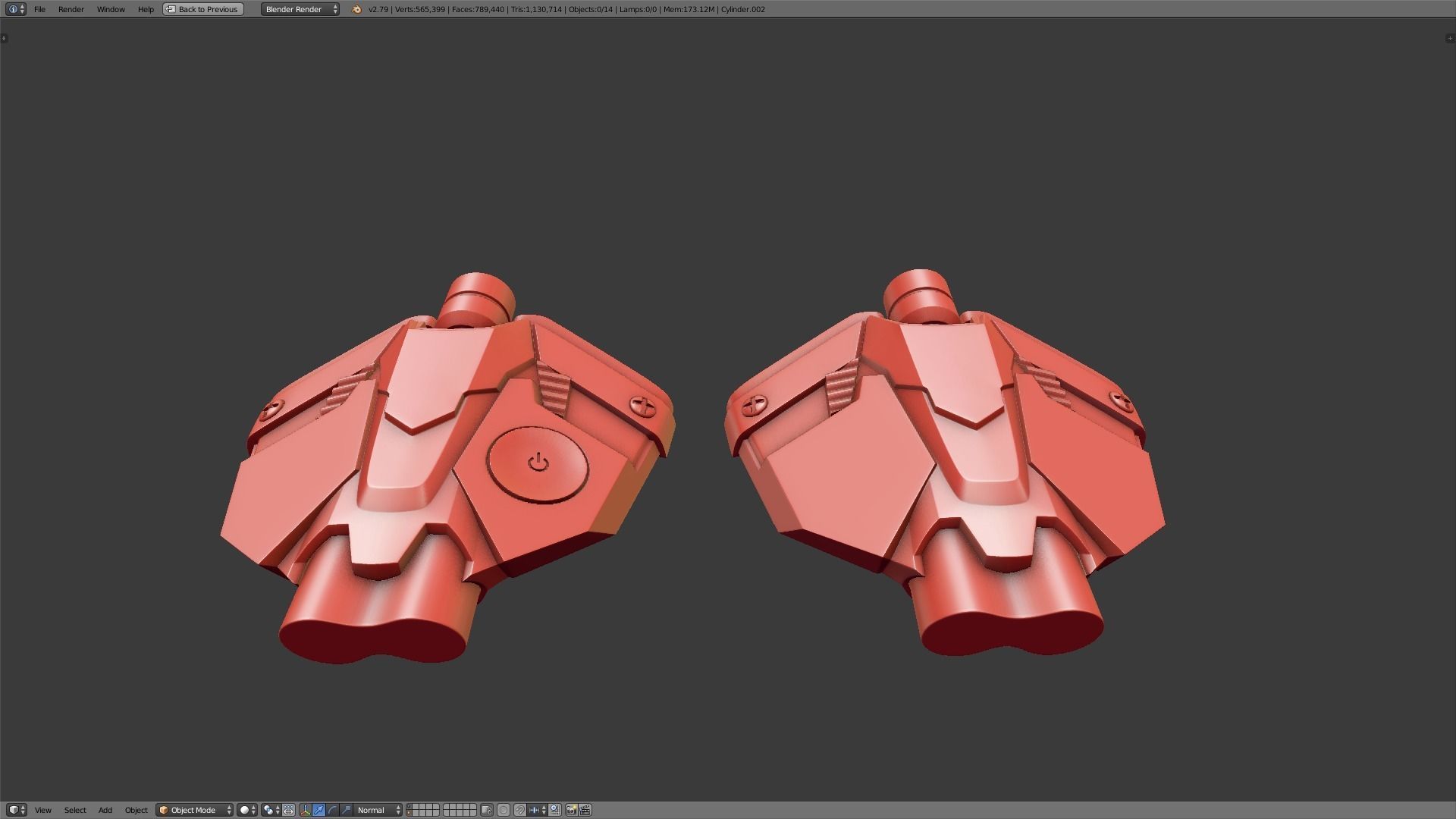This screenshot has height=819, width=1456.
Task: Click power button on left model
Action: point(538,464)
